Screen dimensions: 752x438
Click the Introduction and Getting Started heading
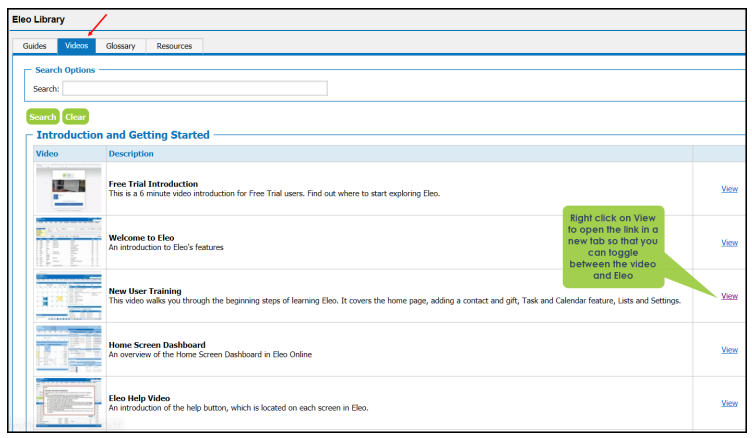point(123,135)
